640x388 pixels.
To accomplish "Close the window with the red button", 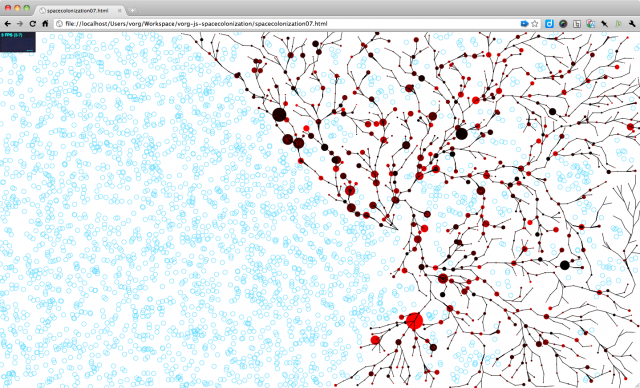I will pos(8,8).
